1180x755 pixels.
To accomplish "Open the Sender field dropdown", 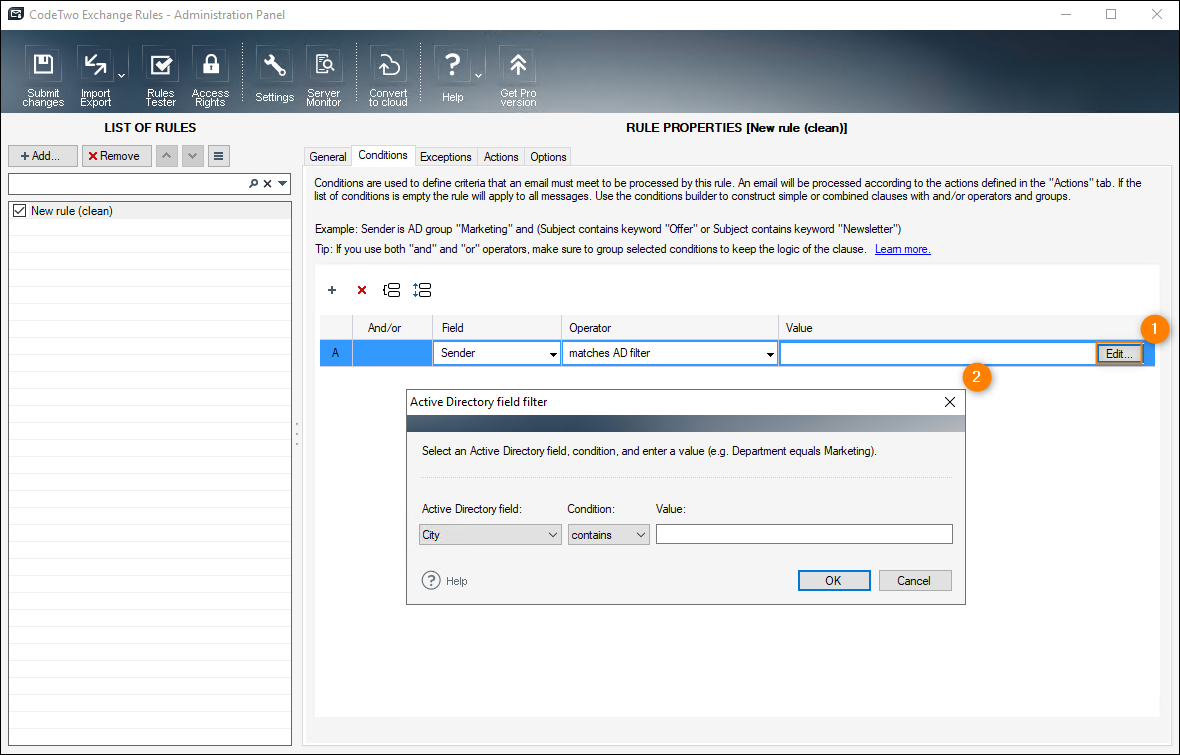I will pos(553,354).
